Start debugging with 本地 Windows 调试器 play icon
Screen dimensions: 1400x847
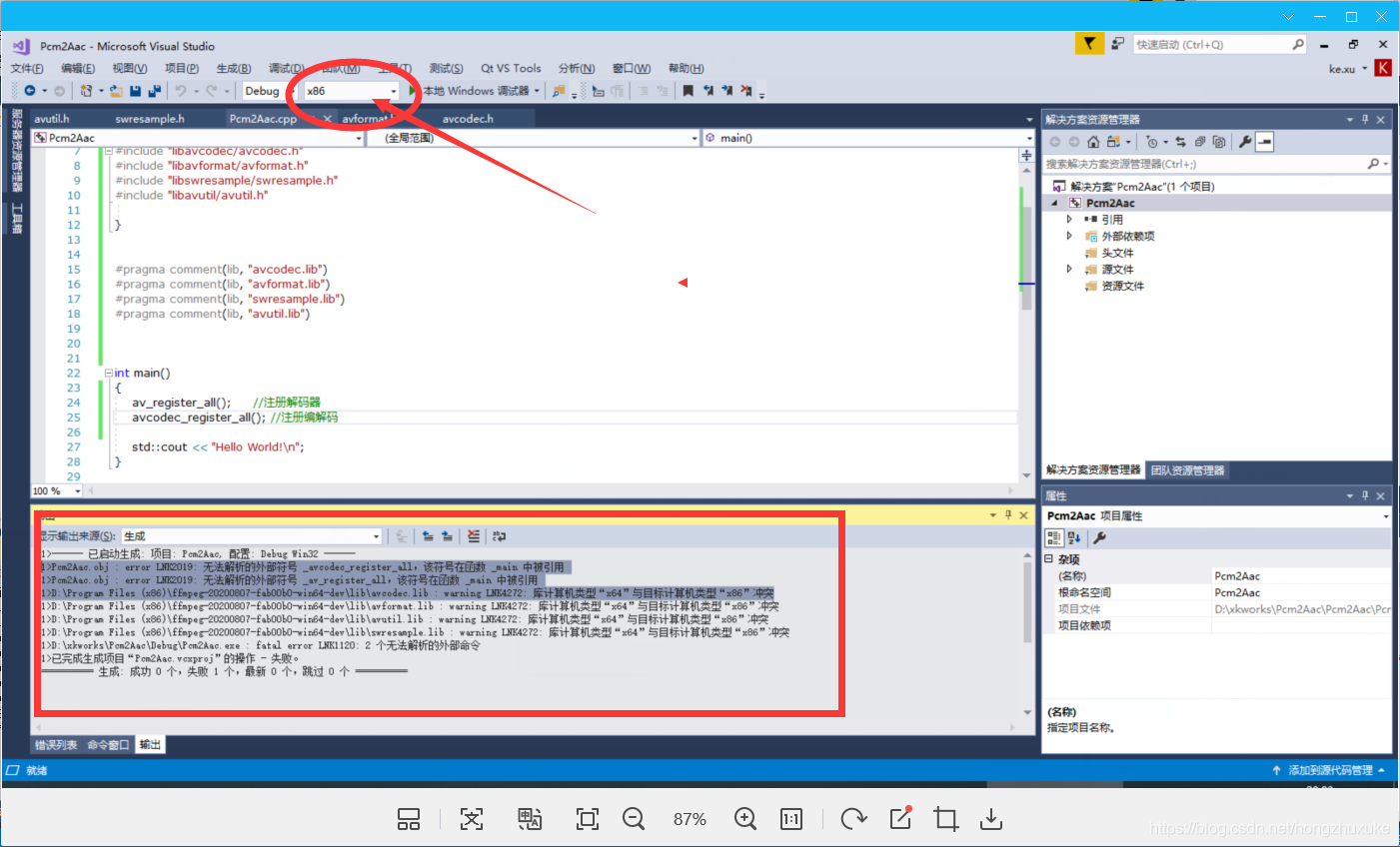coord(414,90)
